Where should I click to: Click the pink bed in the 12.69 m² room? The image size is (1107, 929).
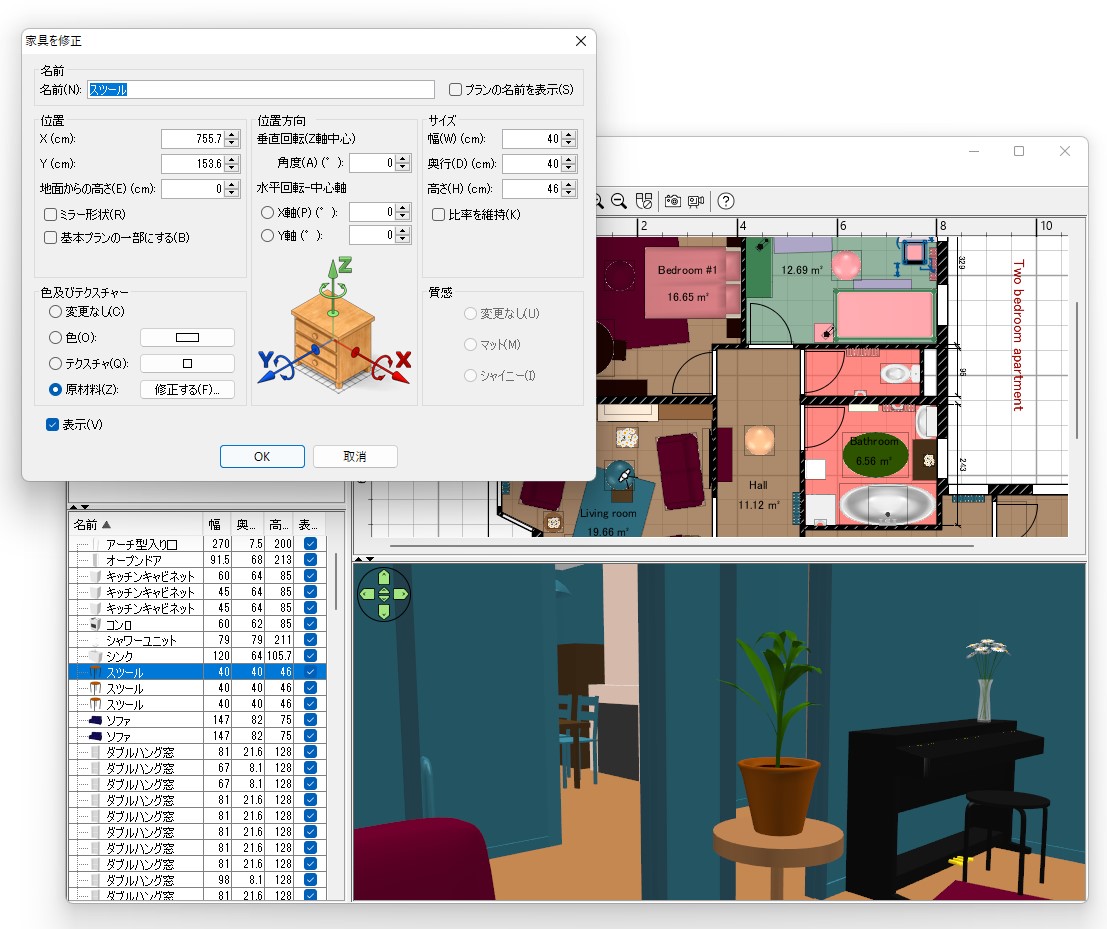pyautogui.click(x=885, y=314)
